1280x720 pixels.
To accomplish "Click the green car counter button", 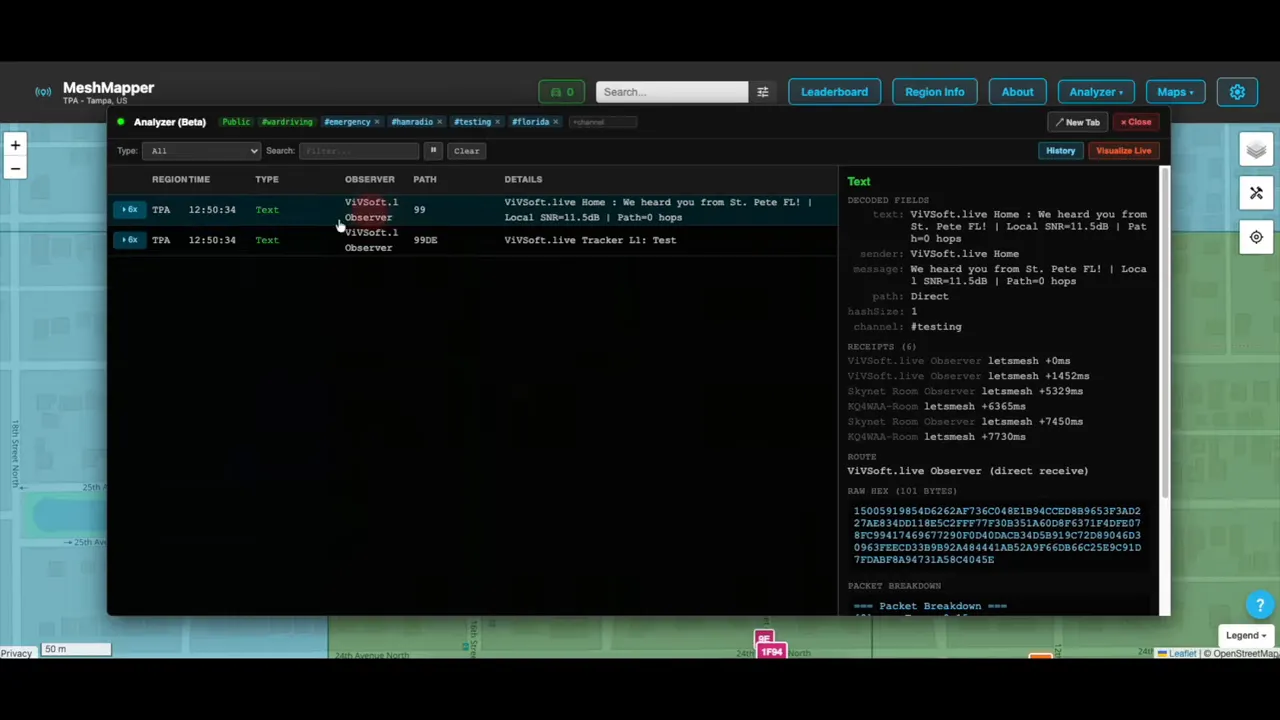I will [x=562, y=92].
